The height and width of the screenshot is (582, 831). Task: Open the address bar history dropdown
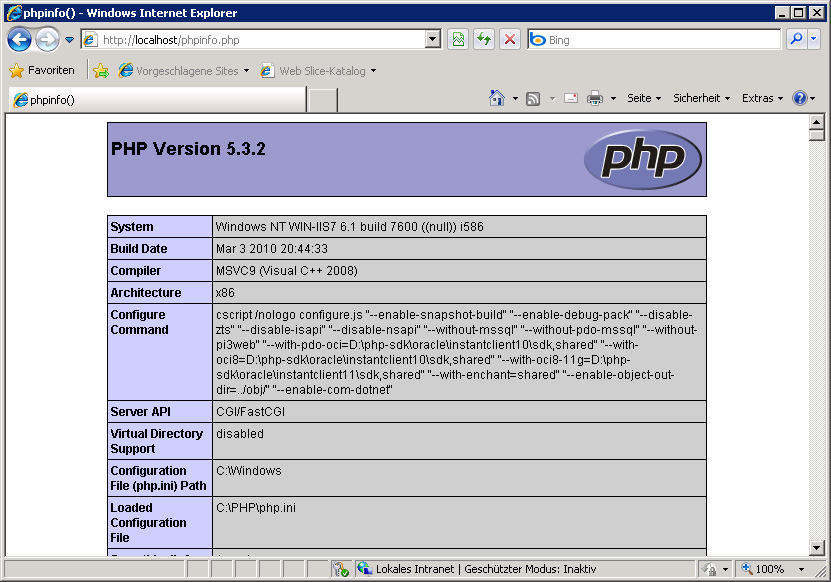click(432, 40)
